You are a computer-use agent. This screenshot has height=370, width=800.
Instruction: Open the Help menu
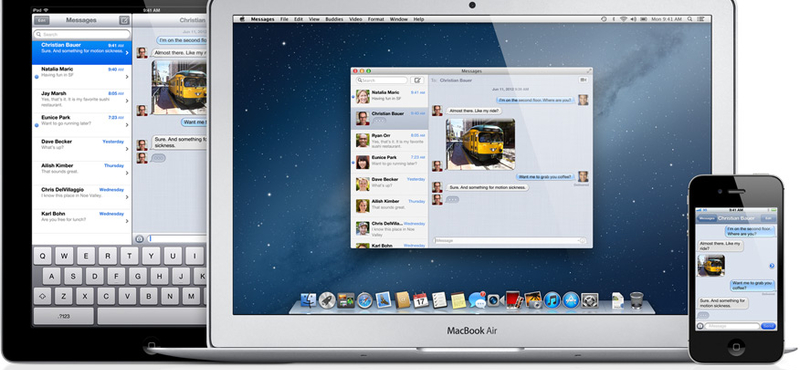click(419, 19)
